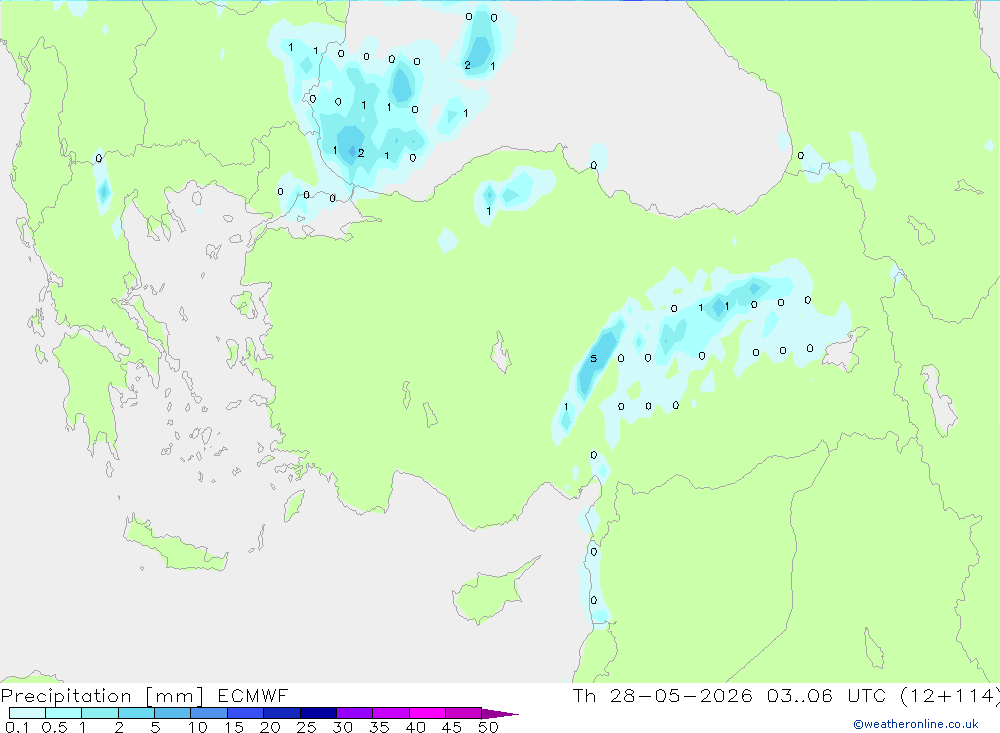Screen dimensions: 1000x733
Task: Click the above-50 legend arrow tip
Action: tap(501, 713)
